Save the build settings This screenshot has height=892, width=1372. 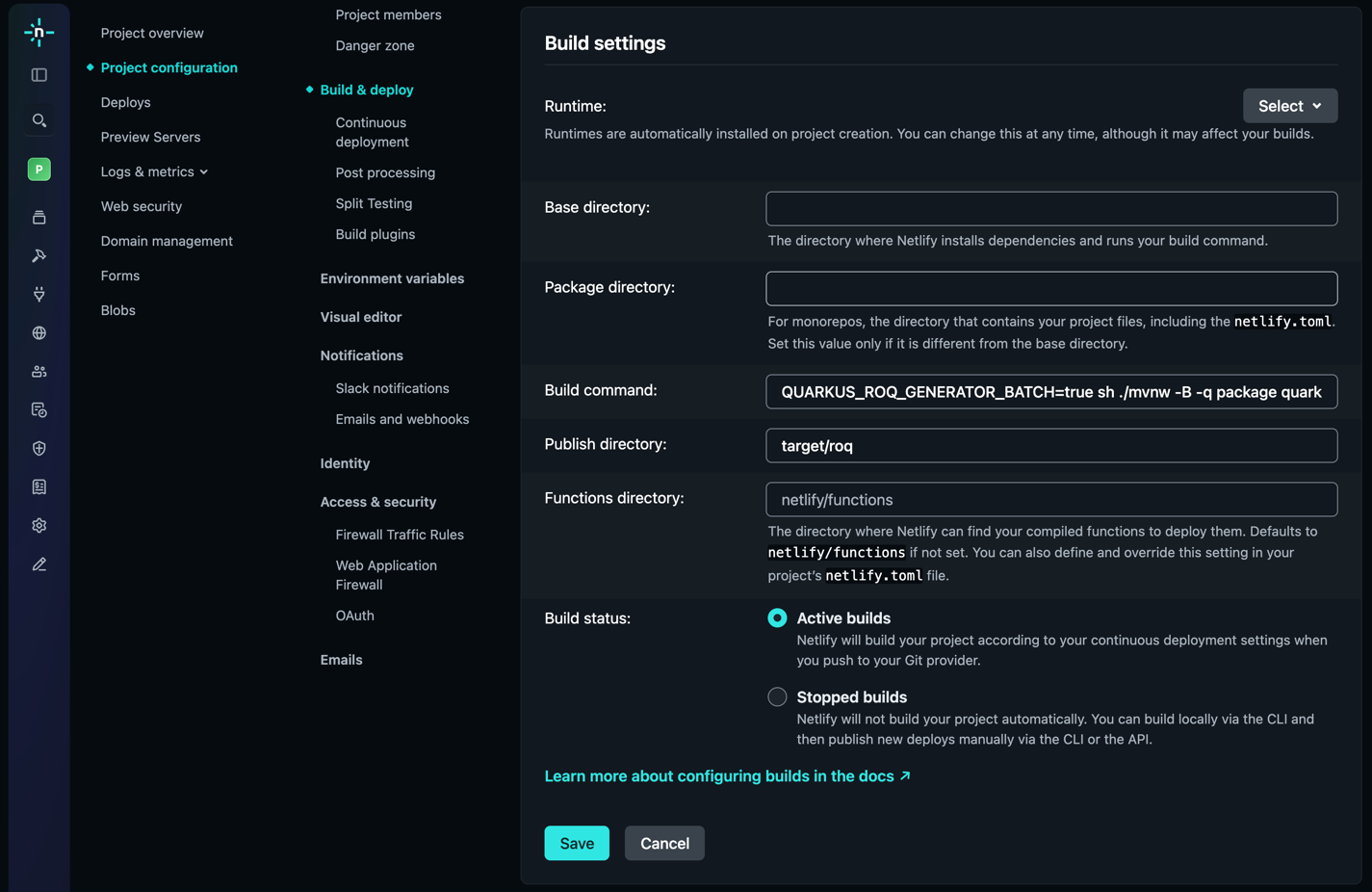576,842
